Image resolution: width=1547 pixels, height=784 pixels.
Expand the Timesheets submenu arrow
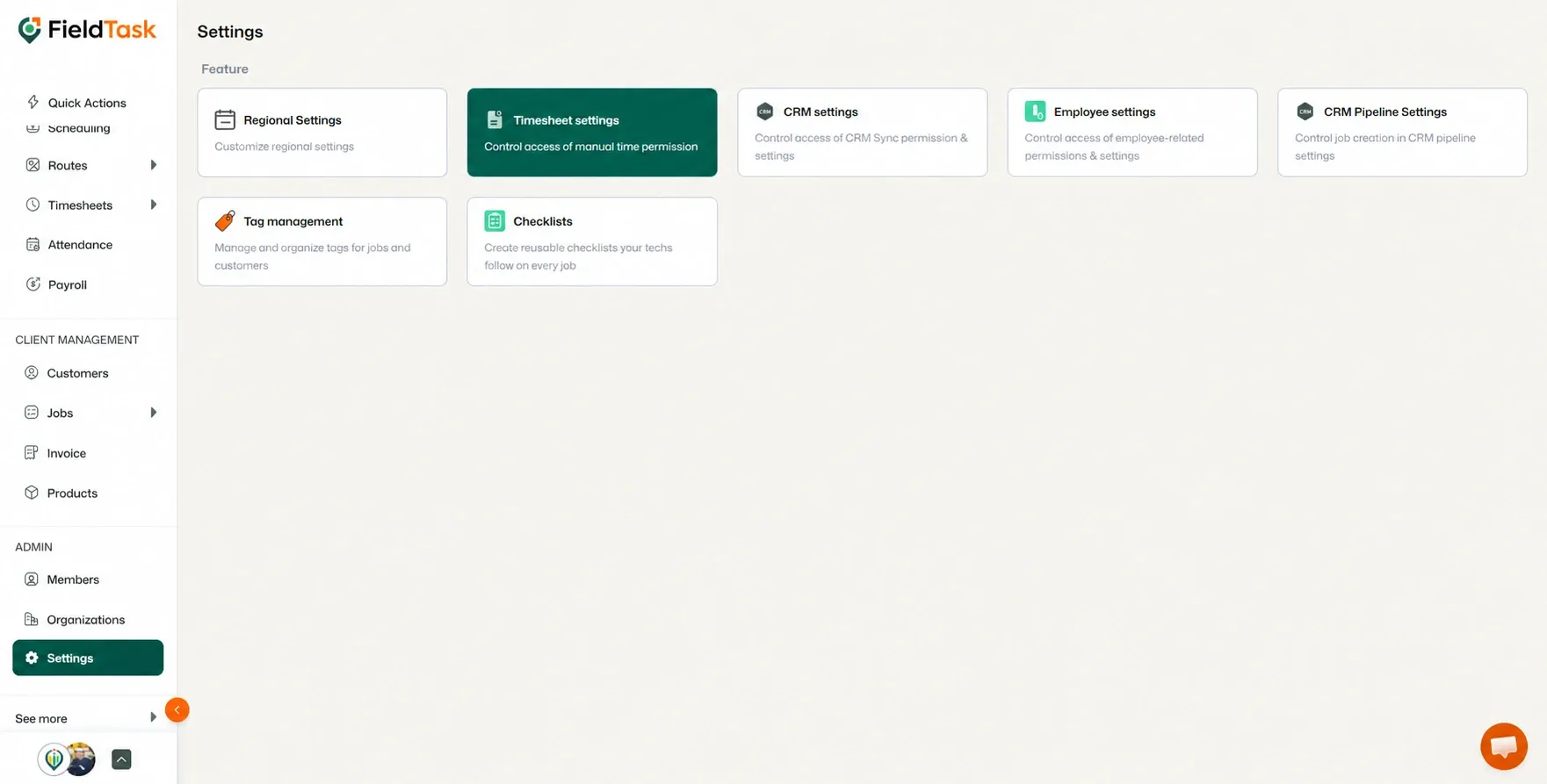[x=154, y=205]
